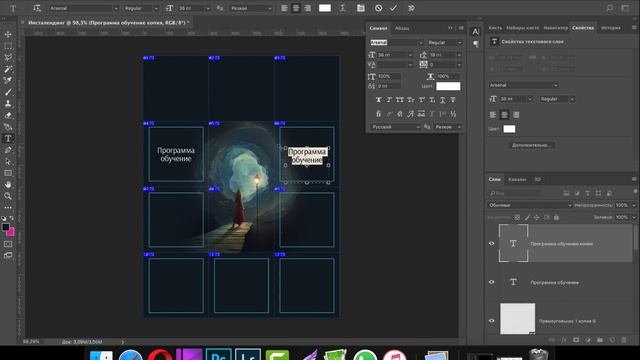Switch to Наборы кистей tab
The width and height of the screenshot is (640, 360).
[x=522, y=28]
